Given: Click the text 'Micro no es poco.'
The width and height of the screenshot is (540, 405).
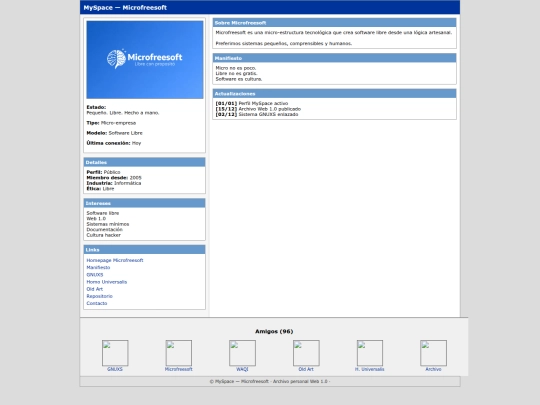Looking at the screenshot, I should click(x=236, y=68).
